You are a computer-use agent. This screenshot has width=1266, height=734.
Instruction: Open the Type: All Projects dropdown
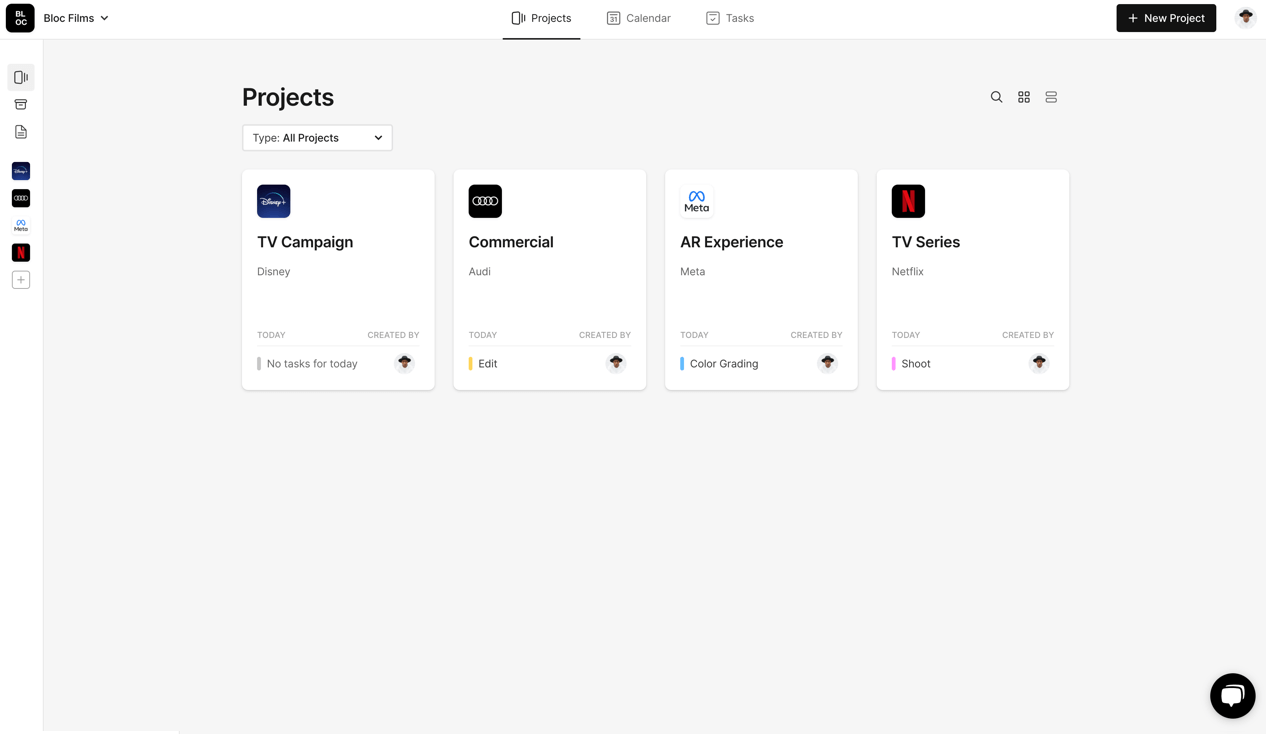click(x=317, y=138)
